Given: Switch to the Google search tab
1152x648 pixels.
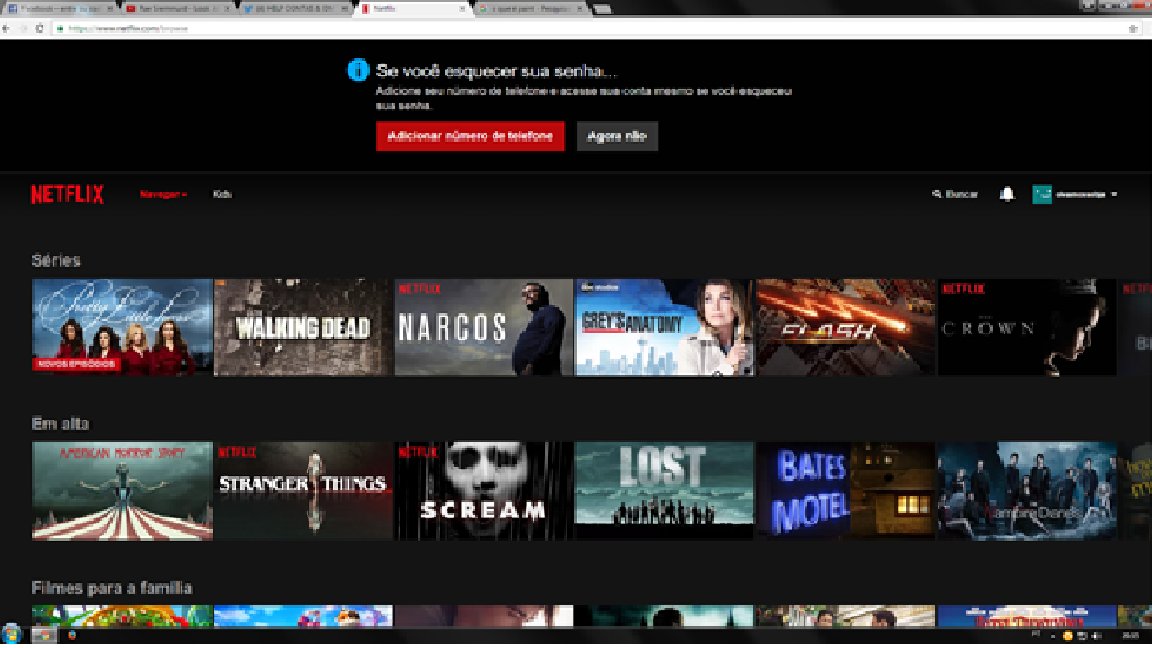Looking at the screenshot, I should (531, 9).
